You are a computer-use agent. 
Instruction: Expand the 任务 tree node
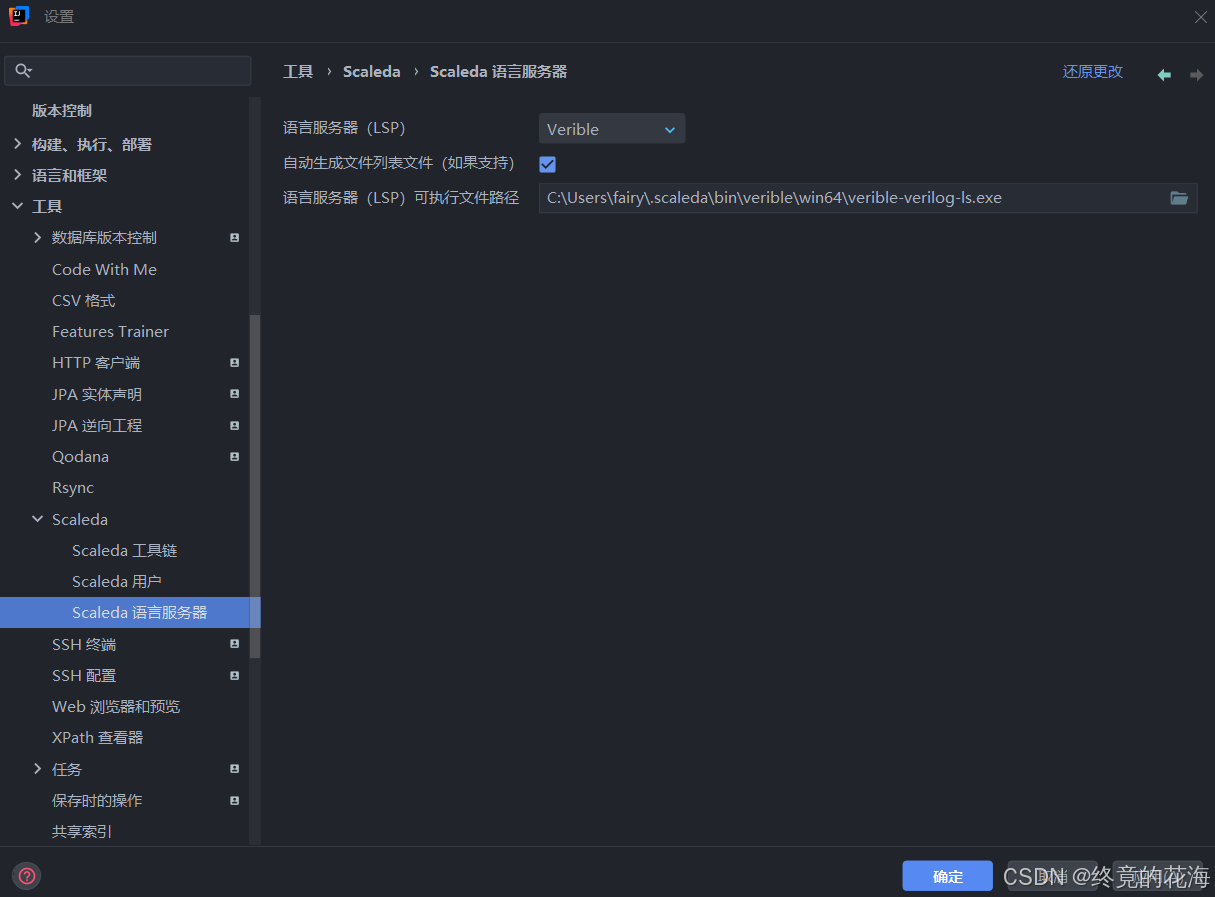pyautogui.click(x=38, y=769)
